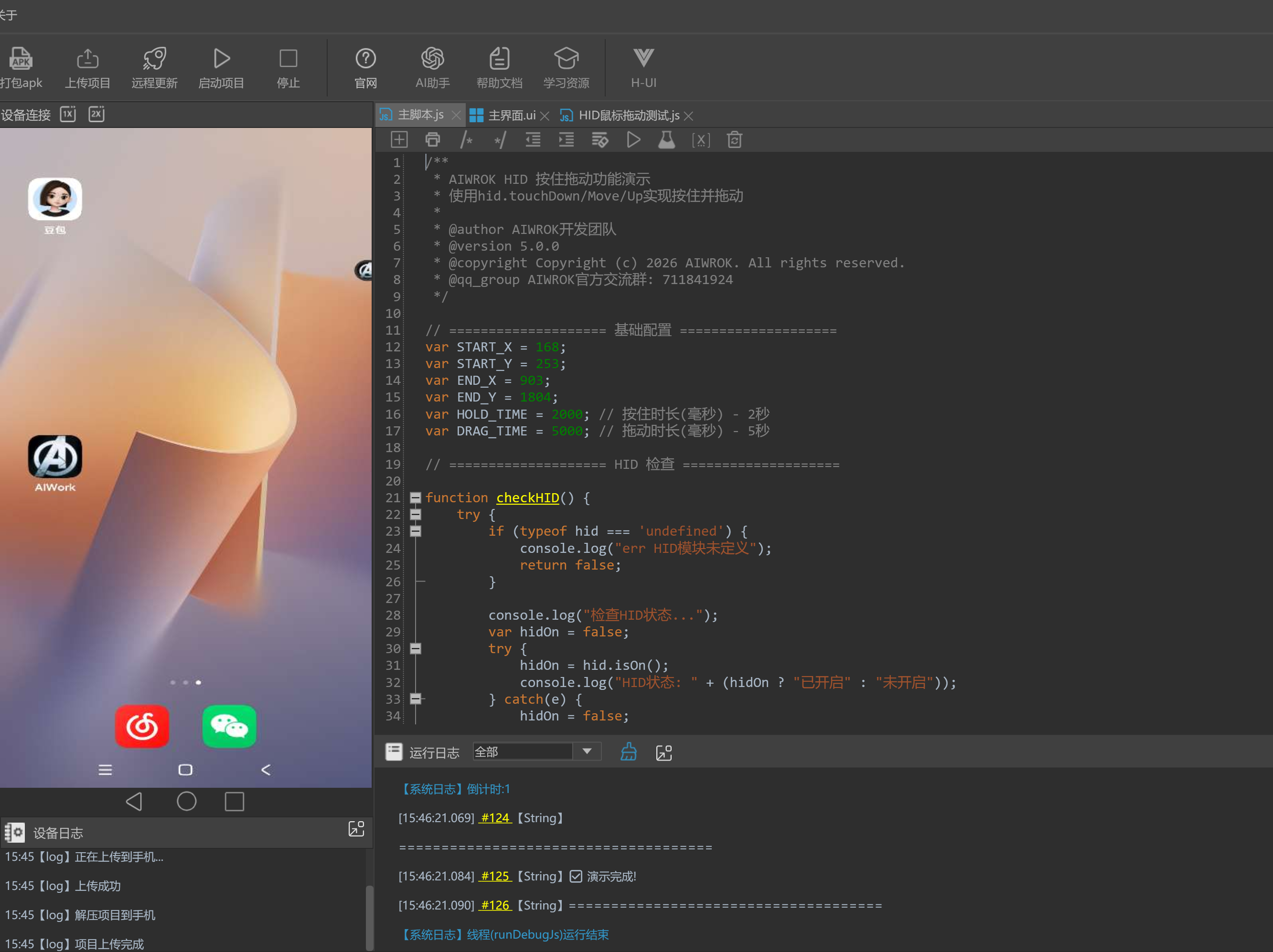
Task: Collapse function checkHID fold marker line 21
Action: (416, 497)
